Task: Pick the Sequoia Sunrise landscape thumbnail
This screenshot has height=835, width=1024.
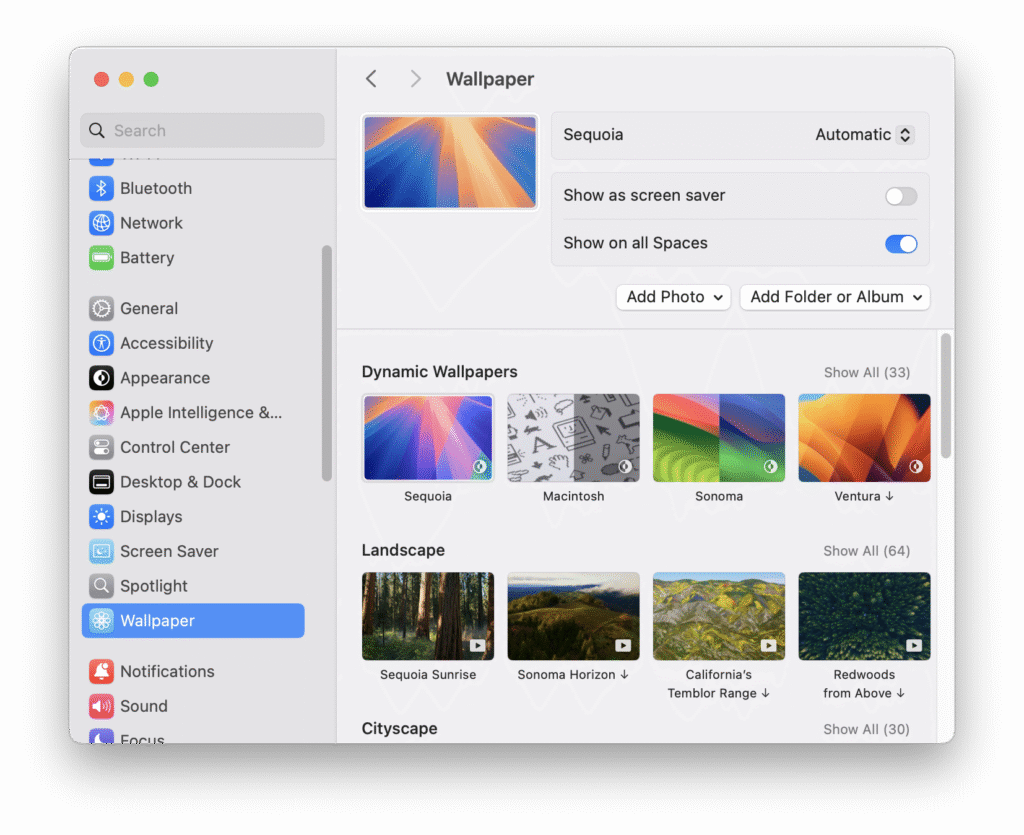Action: 428,616
